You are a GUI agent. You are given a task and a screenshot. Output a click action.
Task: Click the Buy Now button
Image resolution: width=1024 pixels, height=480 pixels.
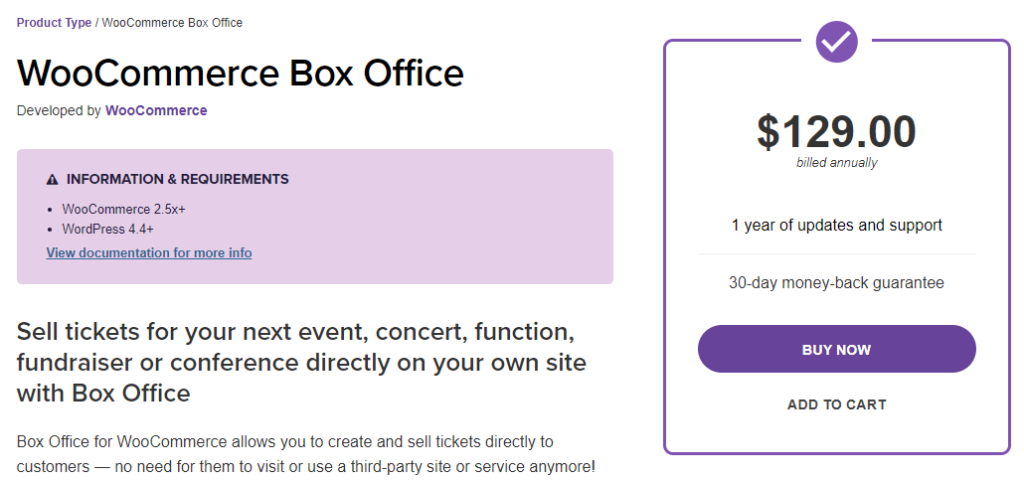[837, 349]
